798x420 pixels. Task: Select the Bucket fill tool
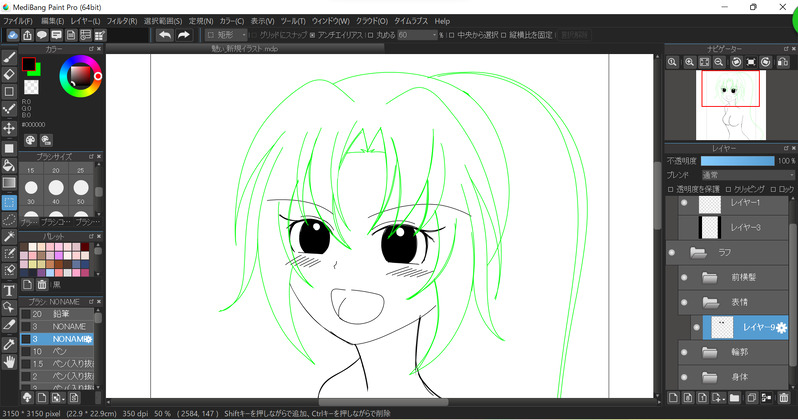pos(9,165)
